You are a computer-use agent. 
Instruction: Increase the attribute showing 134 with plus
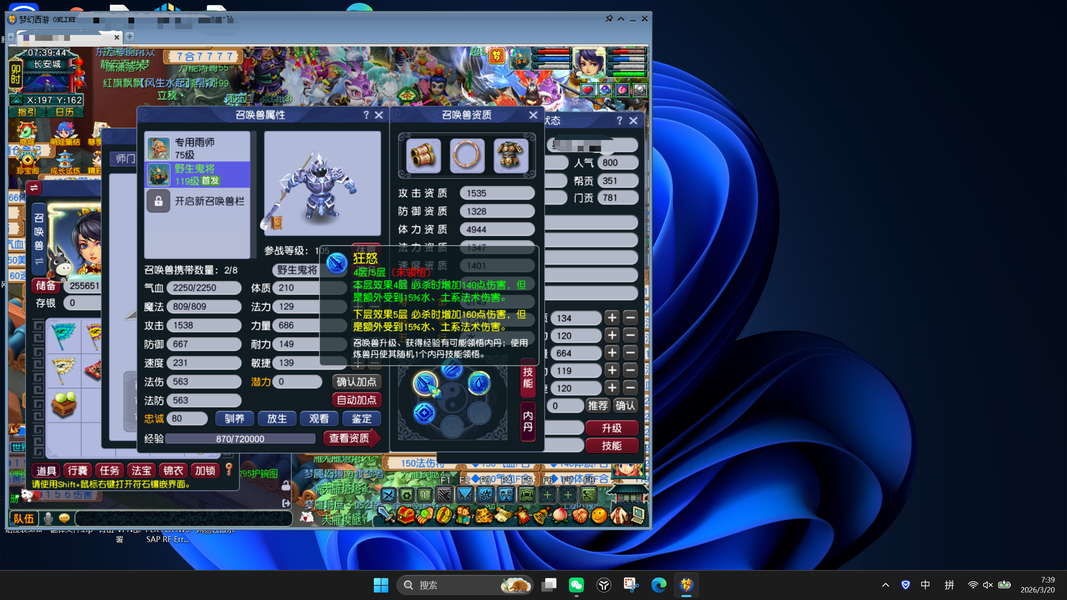point(612,318)
